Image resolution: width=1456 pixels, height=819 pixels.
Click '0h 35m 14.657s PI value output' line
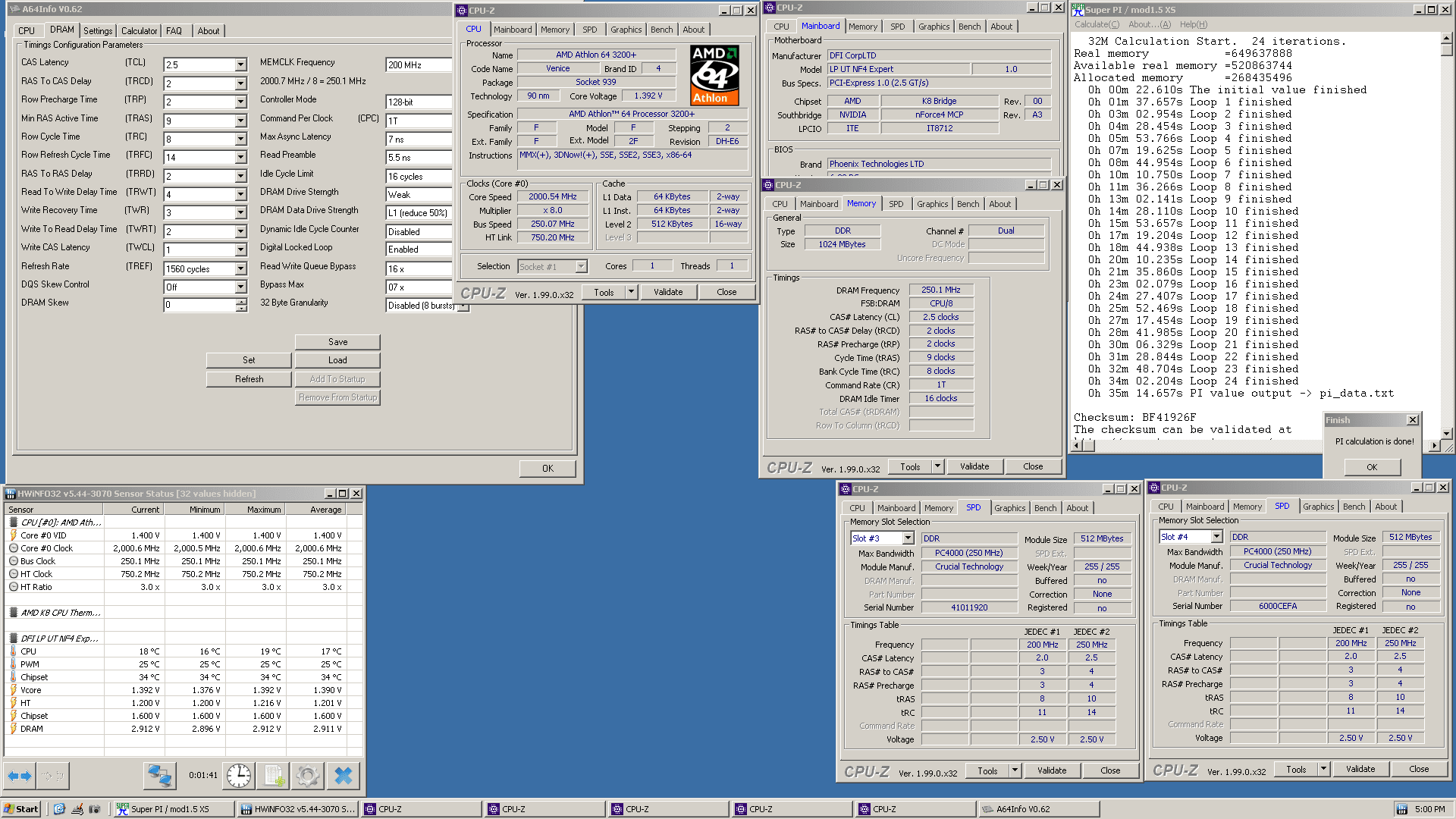pos(1241,394)
